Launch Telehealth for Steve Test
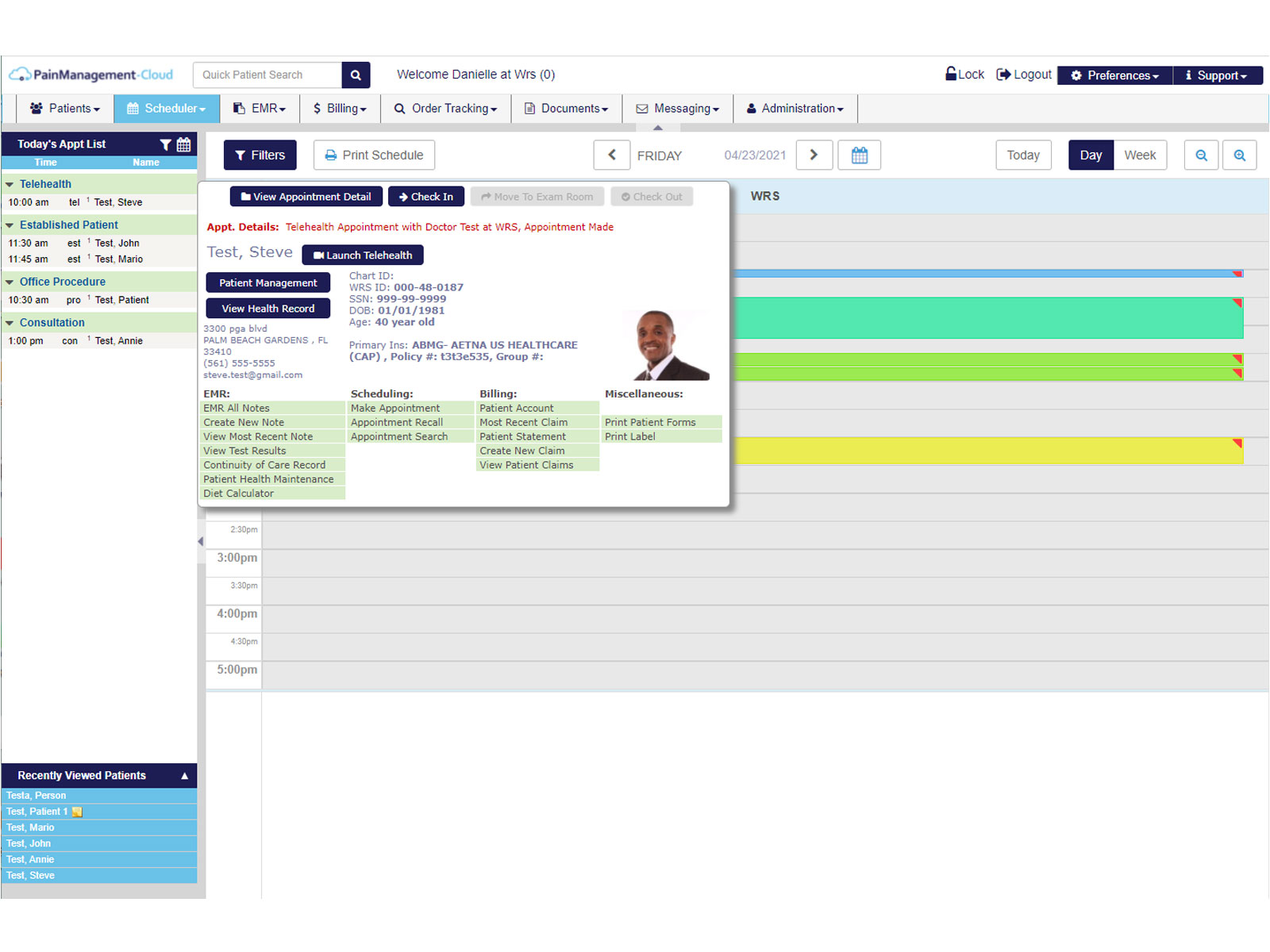The height and width of the screenshot is (952, 1270). 363,255
